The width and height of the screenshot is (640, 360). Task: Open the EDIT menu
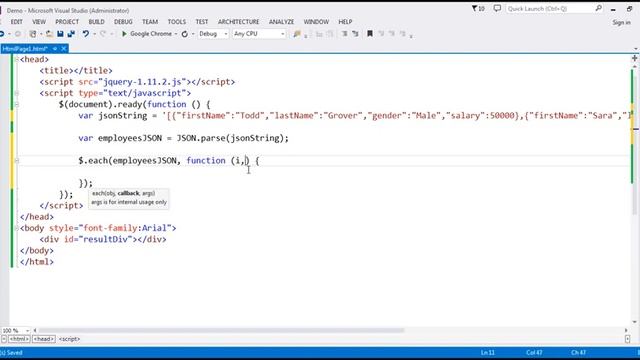click(x=16, y=22)
